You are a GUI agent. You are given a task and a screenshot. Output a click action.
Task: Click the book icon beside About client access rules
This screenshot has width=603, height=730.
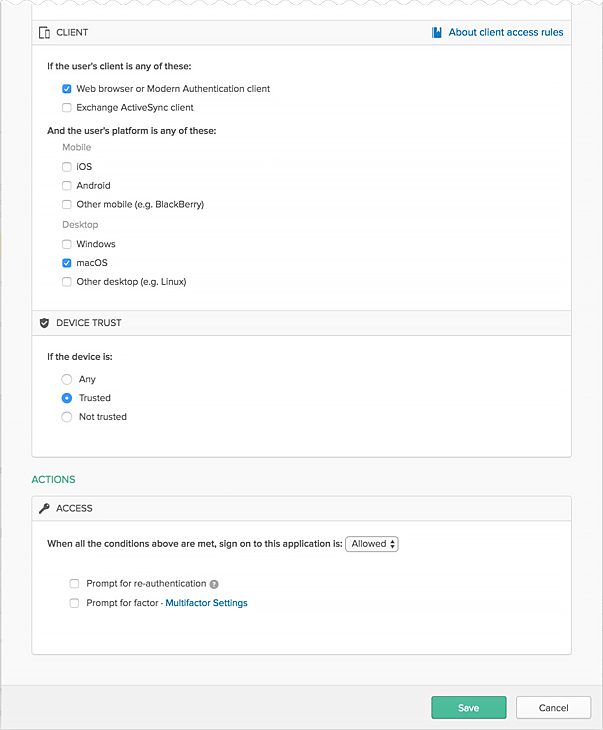click(437, 32)
